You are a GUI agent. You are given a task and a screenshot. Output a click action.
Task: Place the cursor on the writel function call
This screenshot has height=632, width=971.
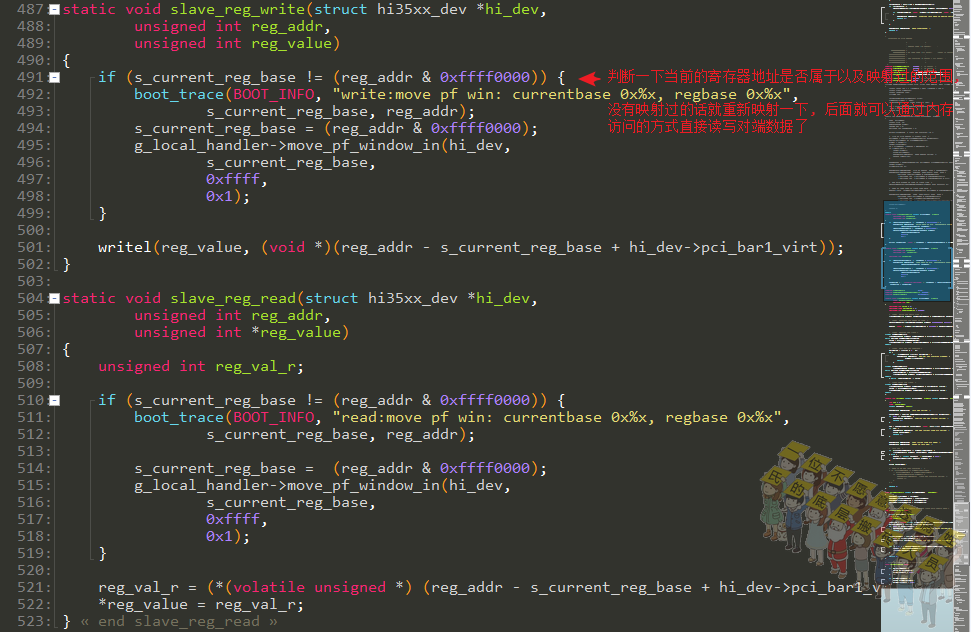click(x=124, y=248)
